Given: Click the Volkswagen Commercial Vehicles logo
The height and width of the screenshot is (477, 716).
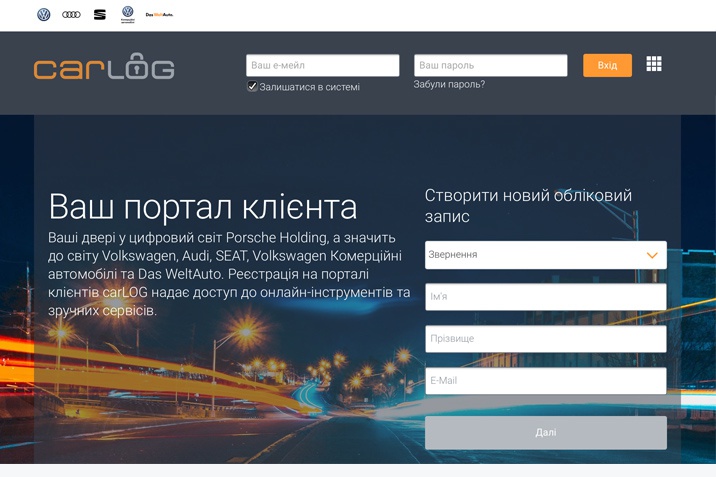Looking at the screenshot, I should pyautogui.click(x=128, y=14).
